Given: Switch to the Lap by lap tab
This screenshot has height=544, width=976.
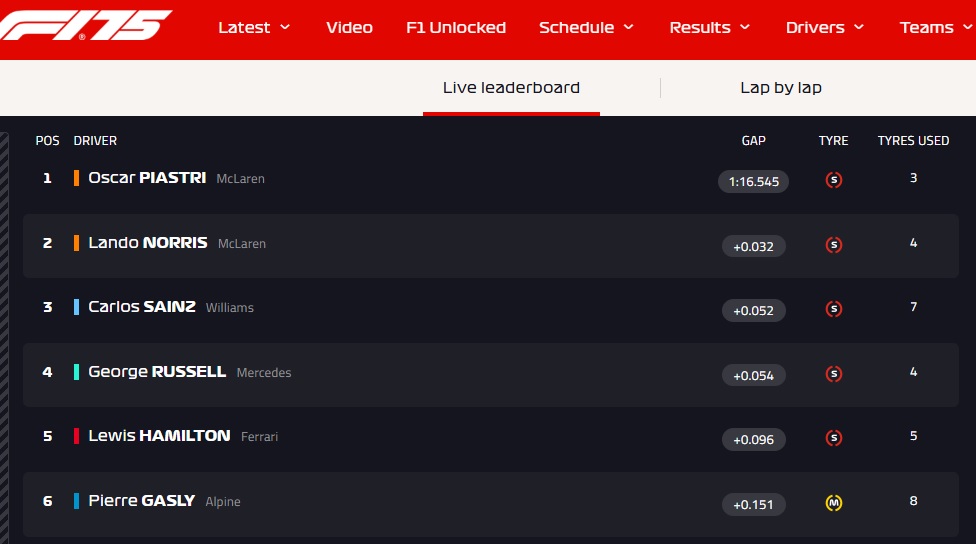Looking at the screenshot, I should [781, 87].
